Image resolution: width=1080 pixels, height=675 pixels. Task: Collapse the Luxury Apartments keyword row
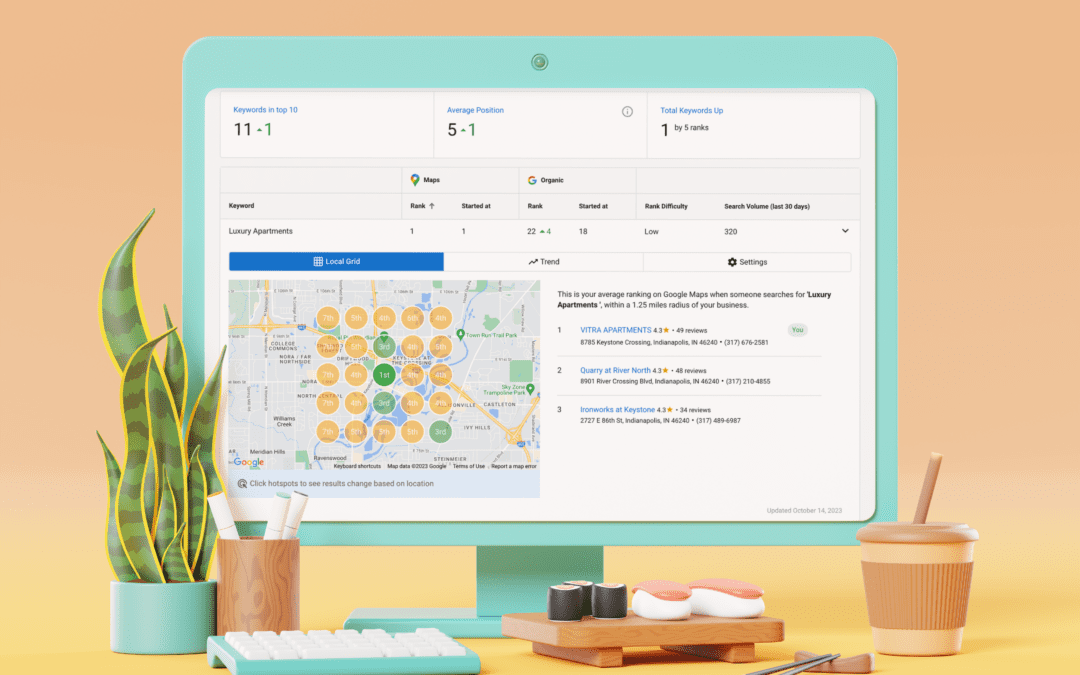(845, 231)
